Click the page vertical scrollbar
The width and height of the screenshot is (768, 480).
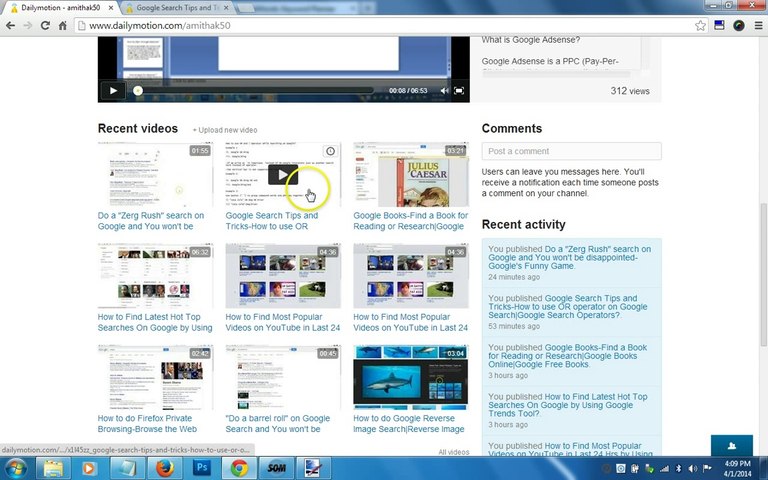[764, 274]
